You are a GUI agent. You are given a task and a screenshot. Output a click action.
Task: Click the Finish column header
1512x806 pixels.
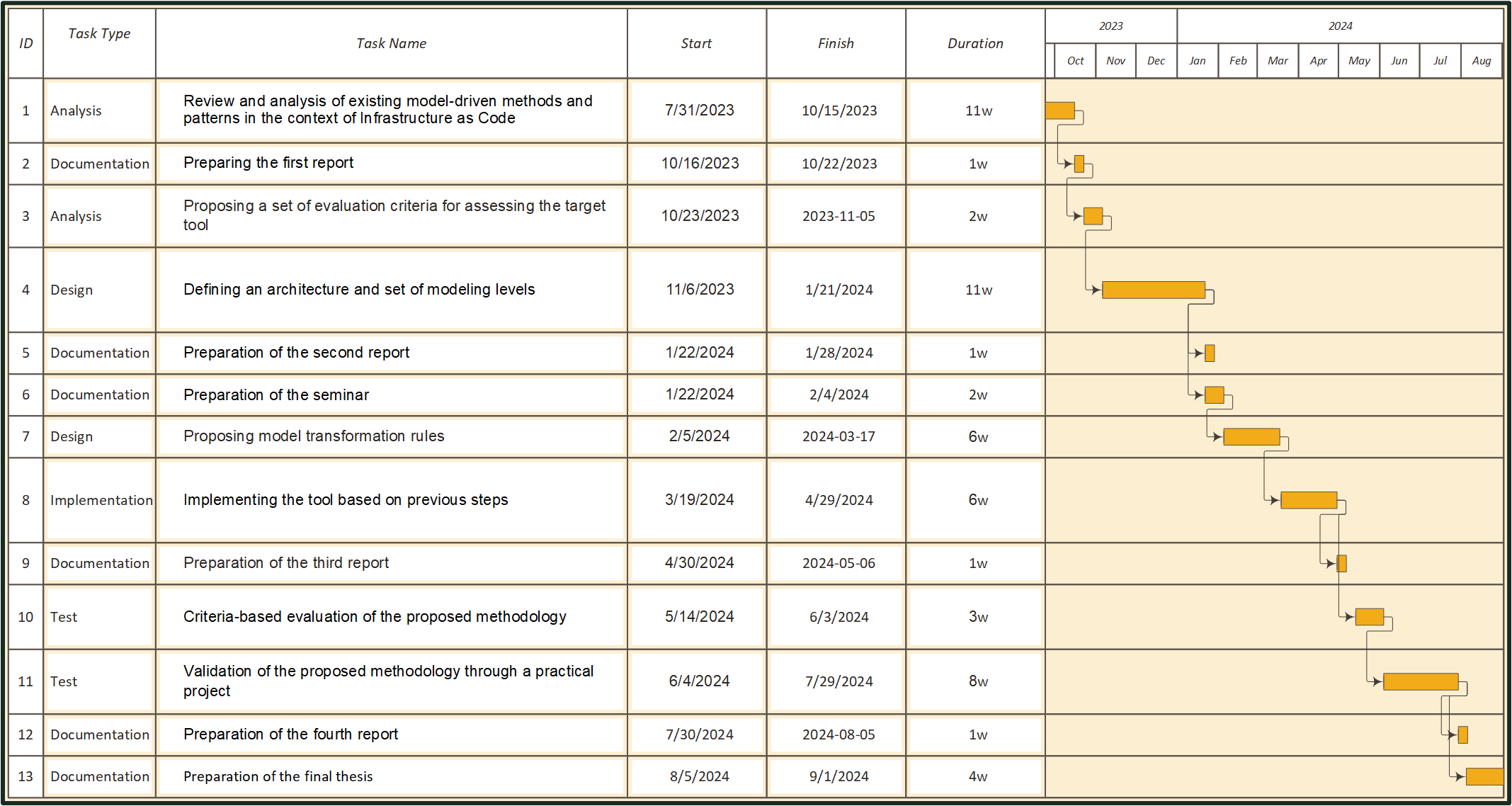pyautogui.click(x=836, y=43)
